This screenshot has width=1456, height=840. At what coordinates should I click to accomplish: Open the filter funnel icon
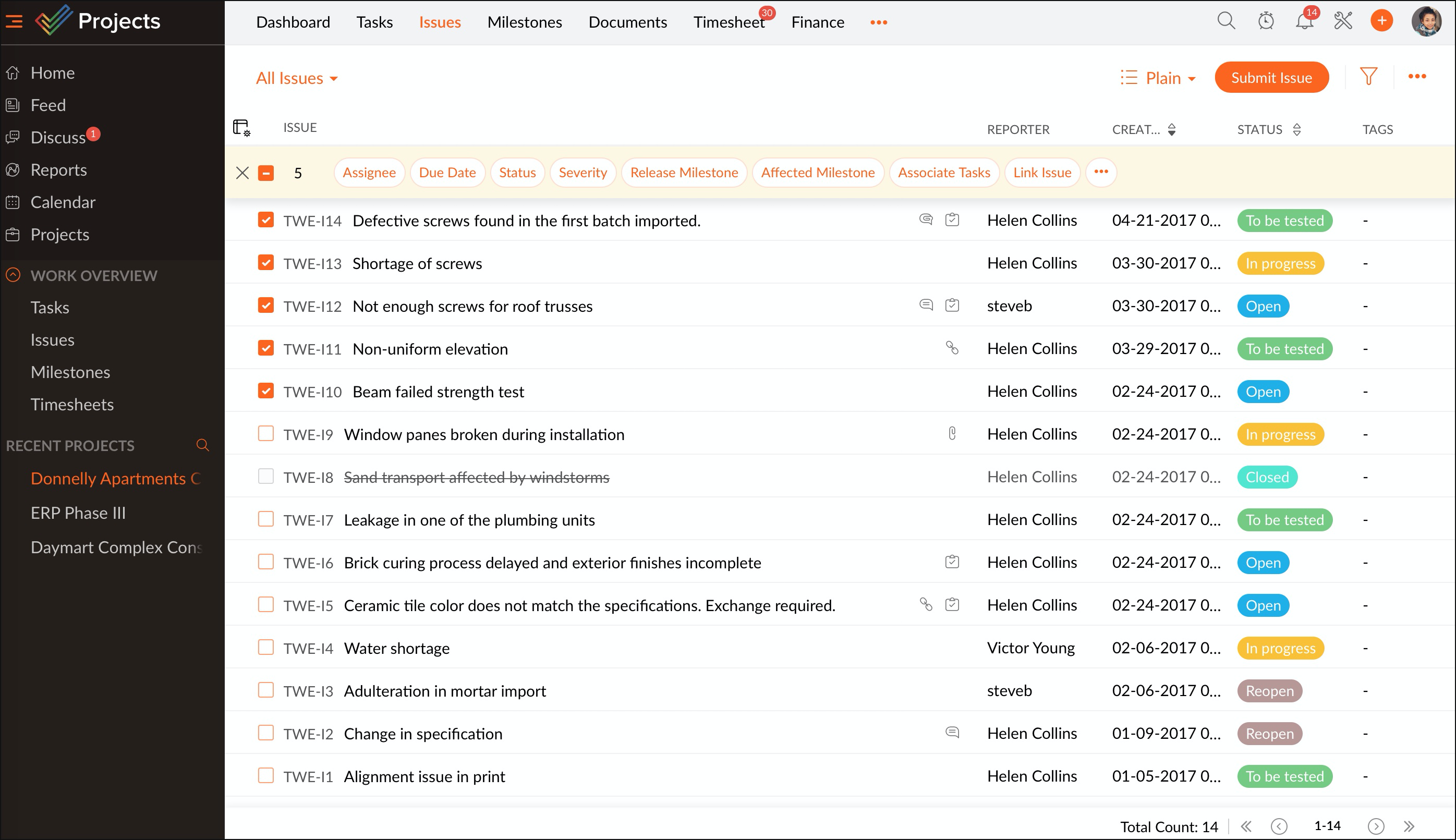click(1368, 77)
